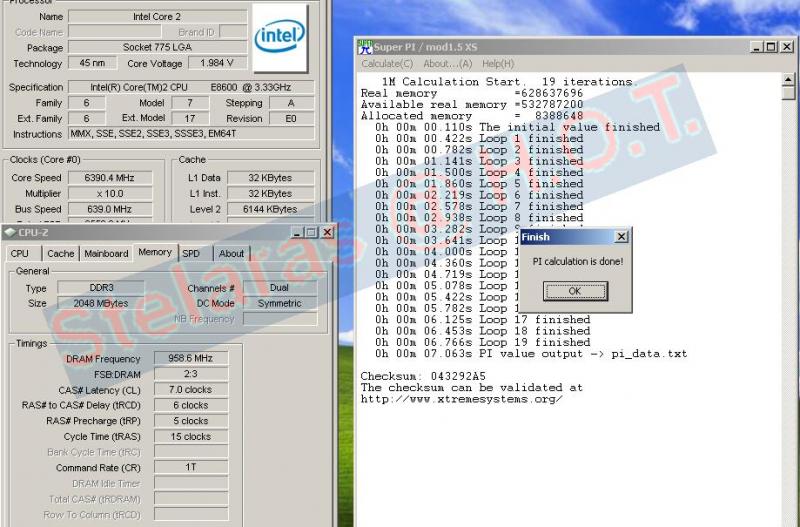
Task: Click the memory Size field 2048 MBytes
Action: 101,303
